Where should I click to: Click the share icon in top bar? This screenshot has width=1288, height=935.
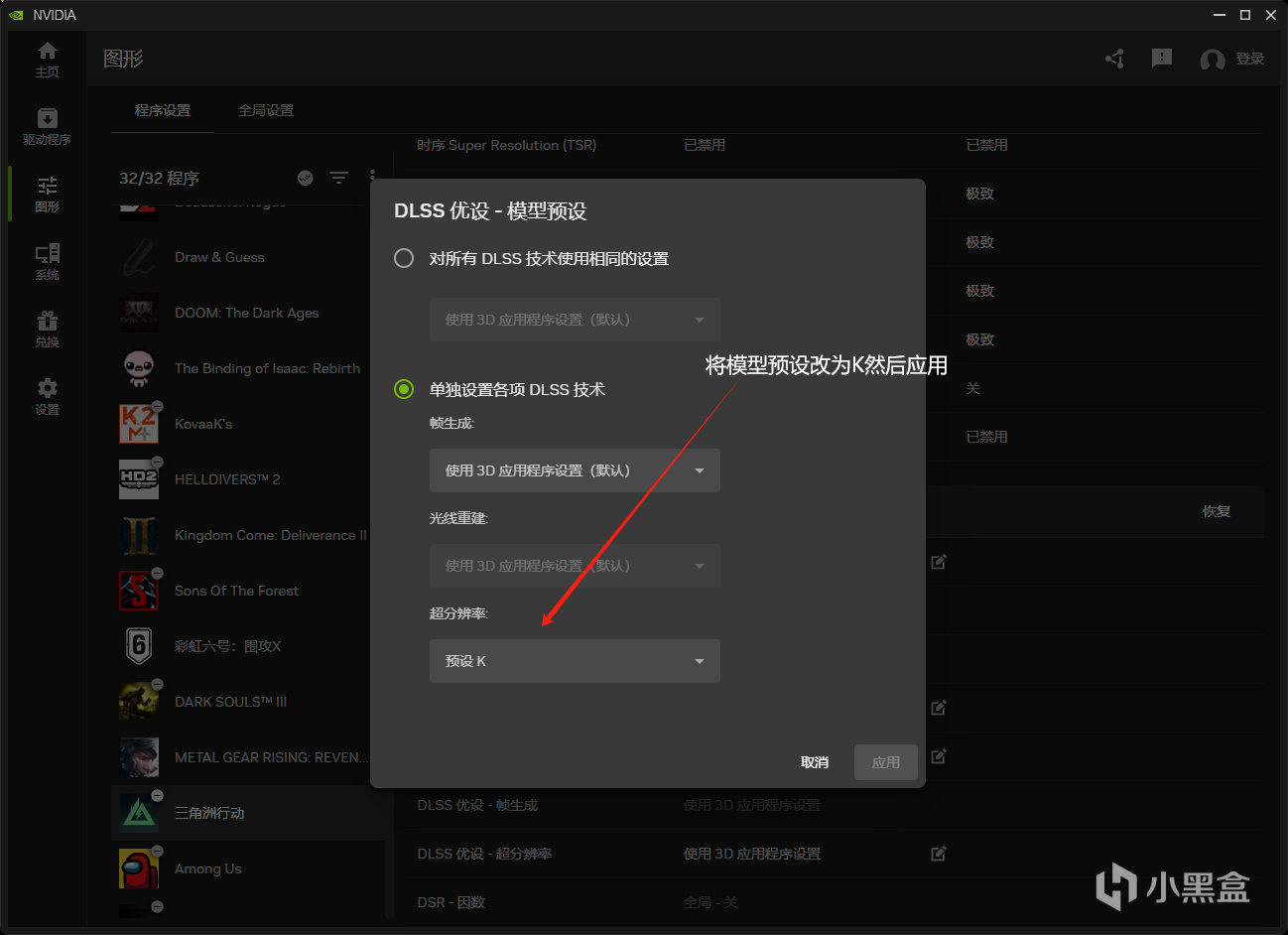[1115, 59]
